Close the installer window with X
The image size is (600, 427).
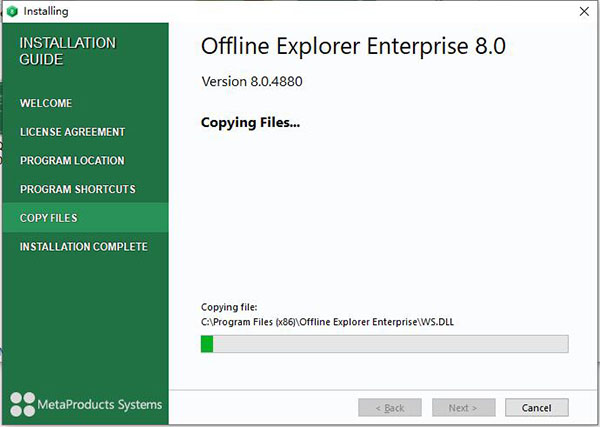pos(584,11)
